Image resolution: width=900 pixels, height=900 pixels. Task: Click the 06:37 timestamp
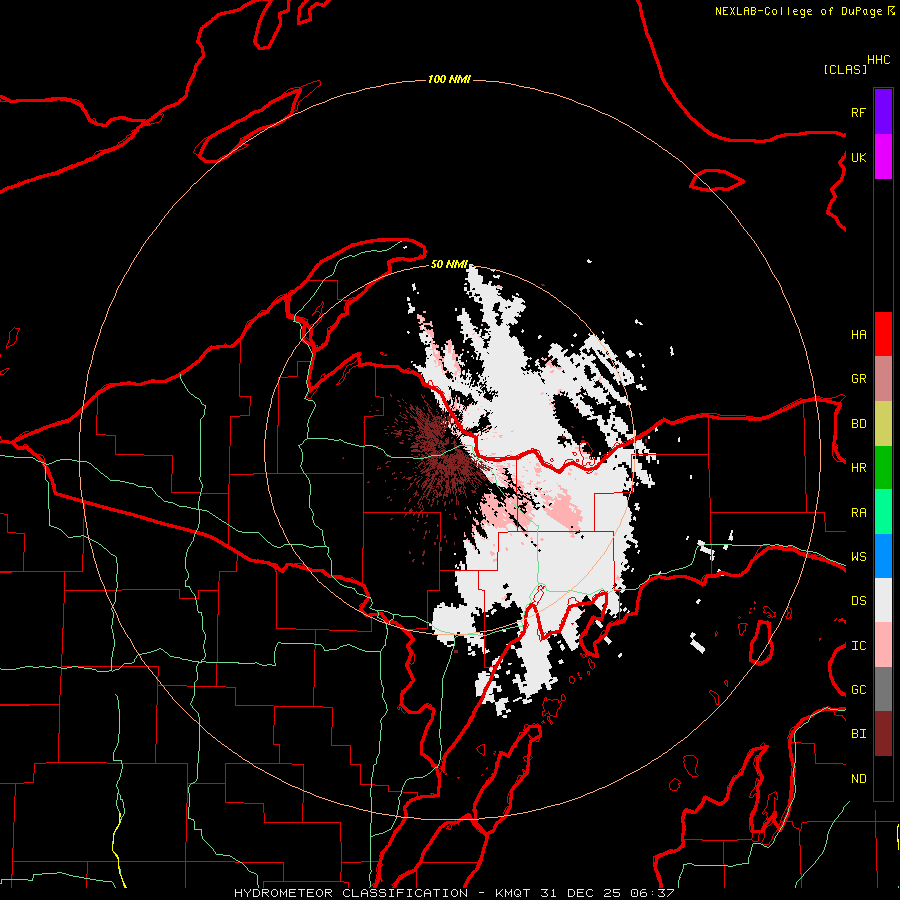652,893
